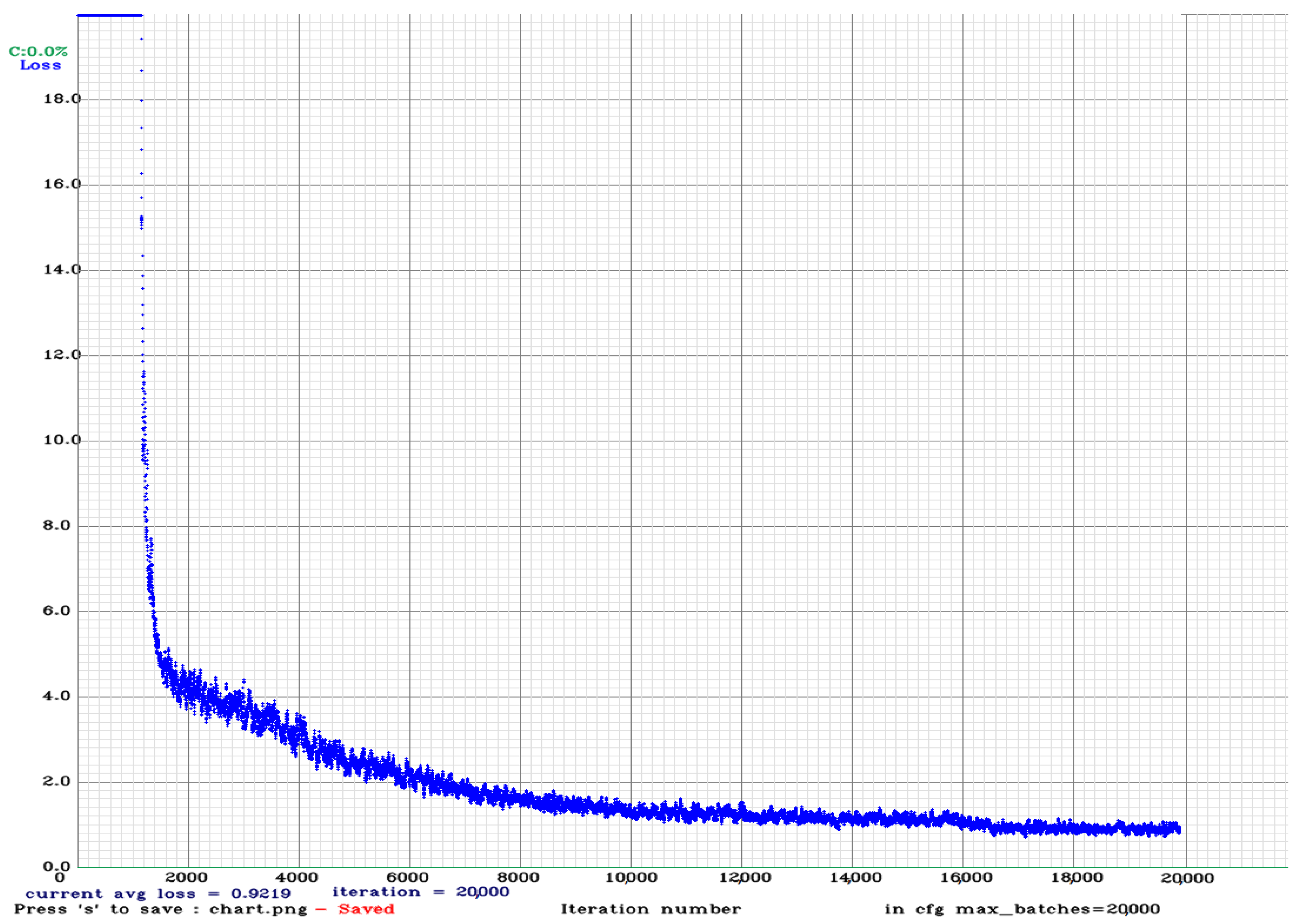Click the y-axis label 14.0
The height and width of the screenshot is (924, 1303).
click(x=62, y=270)
